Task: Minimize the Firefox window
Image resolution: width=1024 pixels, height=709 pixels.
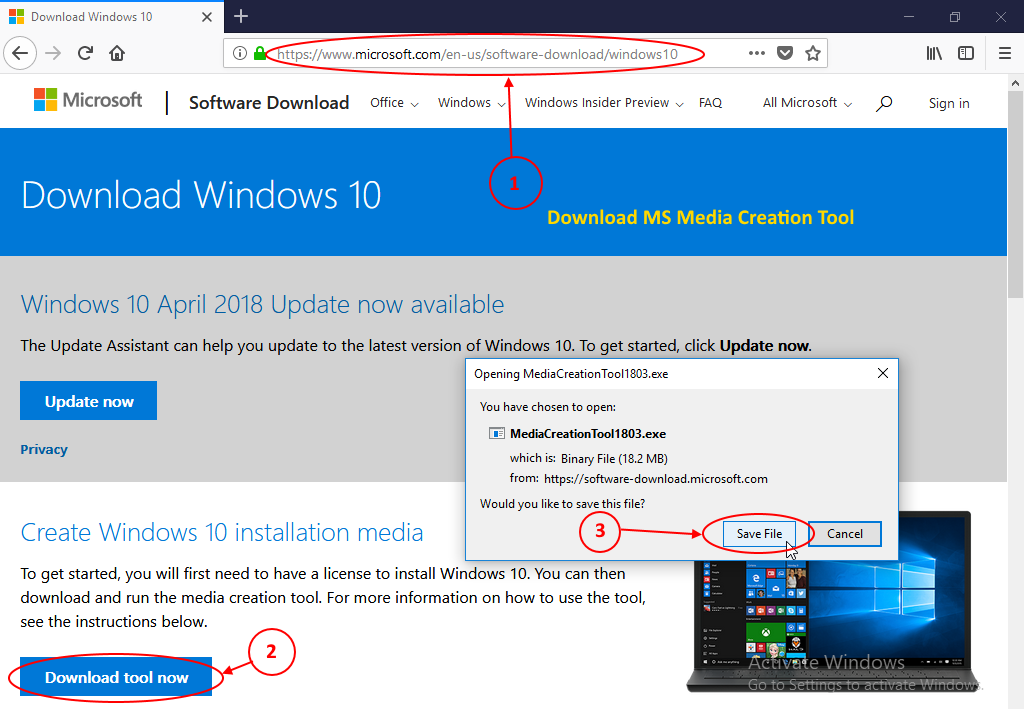Action: click(908, 16)
